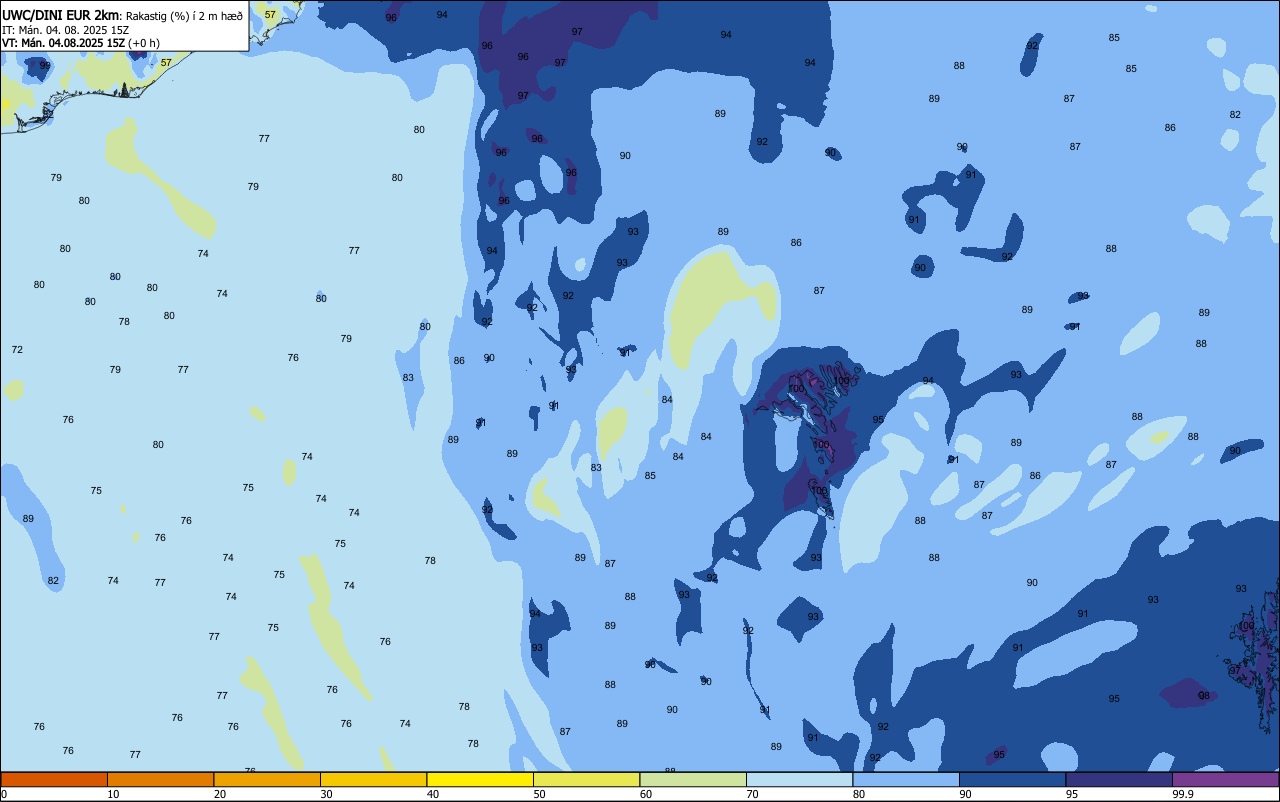Click the '72' humidity value on the map

(x=17, y=349)
